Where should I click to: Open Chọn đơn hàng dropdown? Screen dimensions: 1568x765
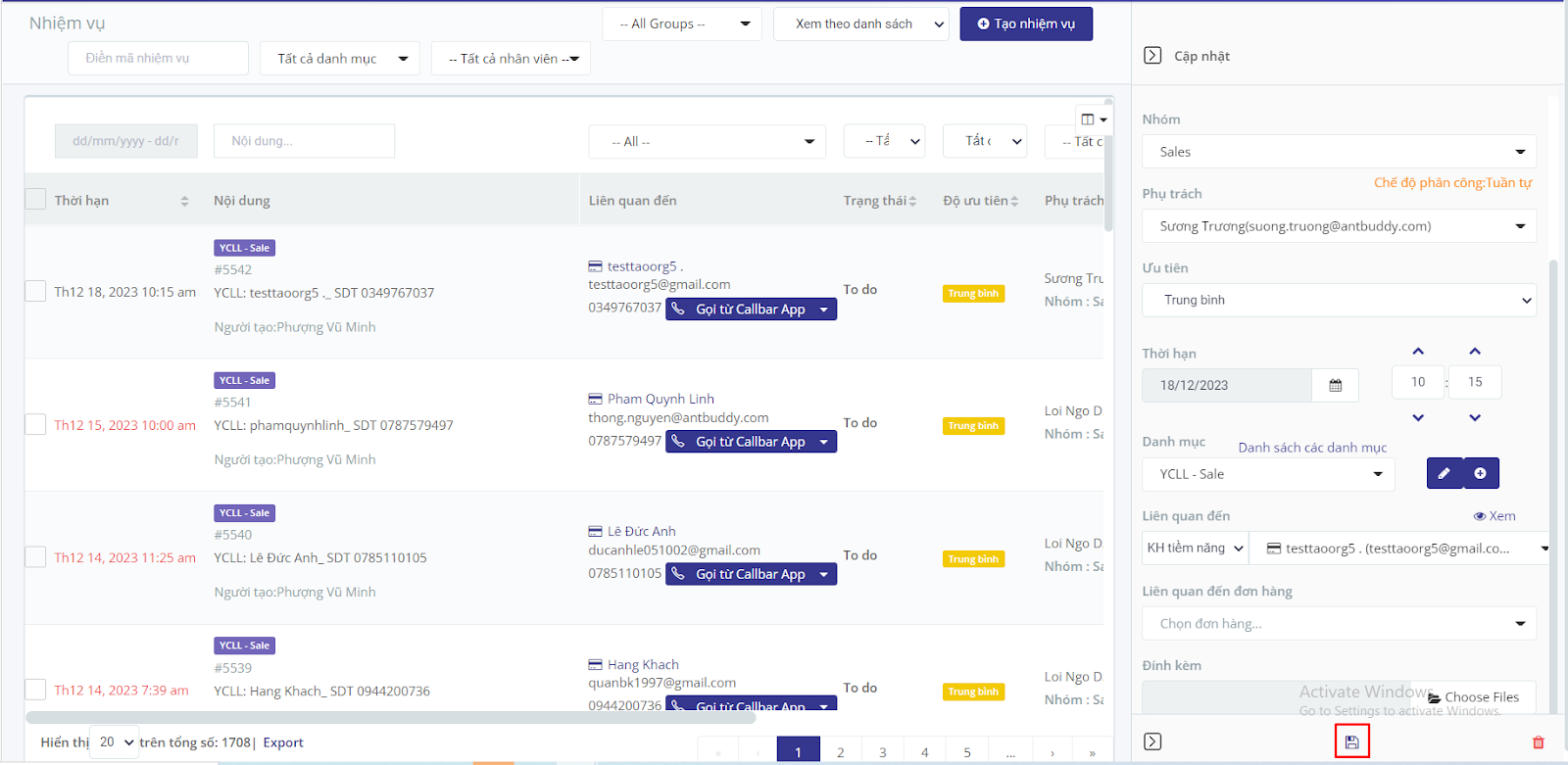coord(1339,623)
